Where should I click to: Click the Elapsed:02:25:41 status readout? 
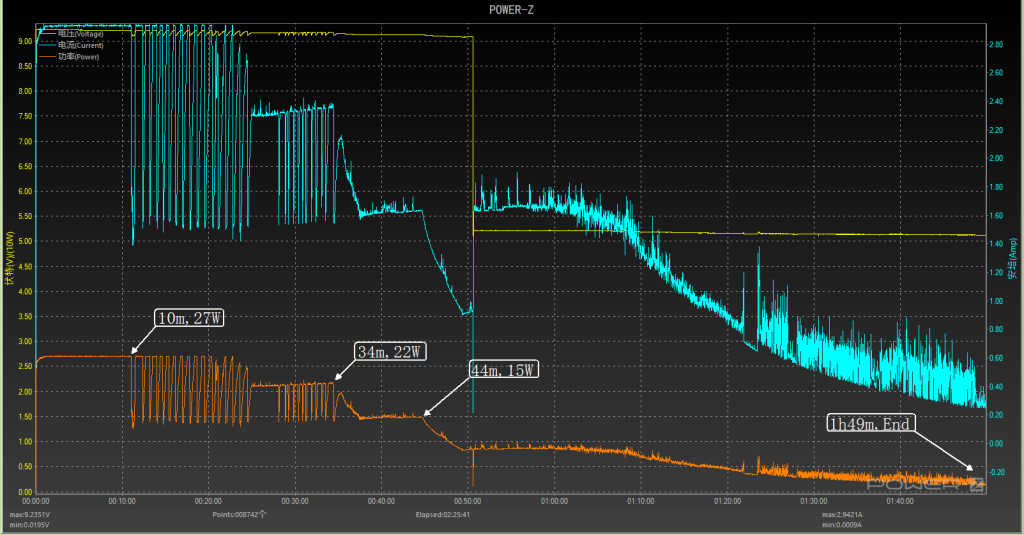click(443, 515)
